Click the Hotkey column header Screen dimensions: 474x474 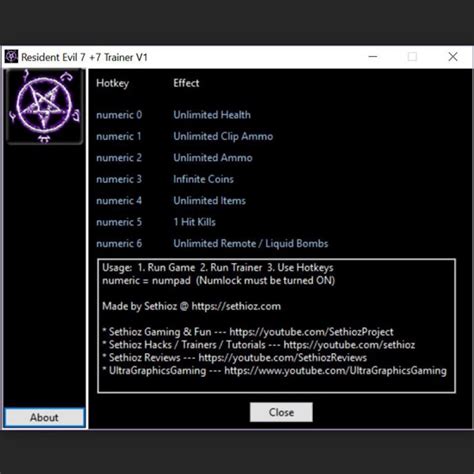click(112, 83)
